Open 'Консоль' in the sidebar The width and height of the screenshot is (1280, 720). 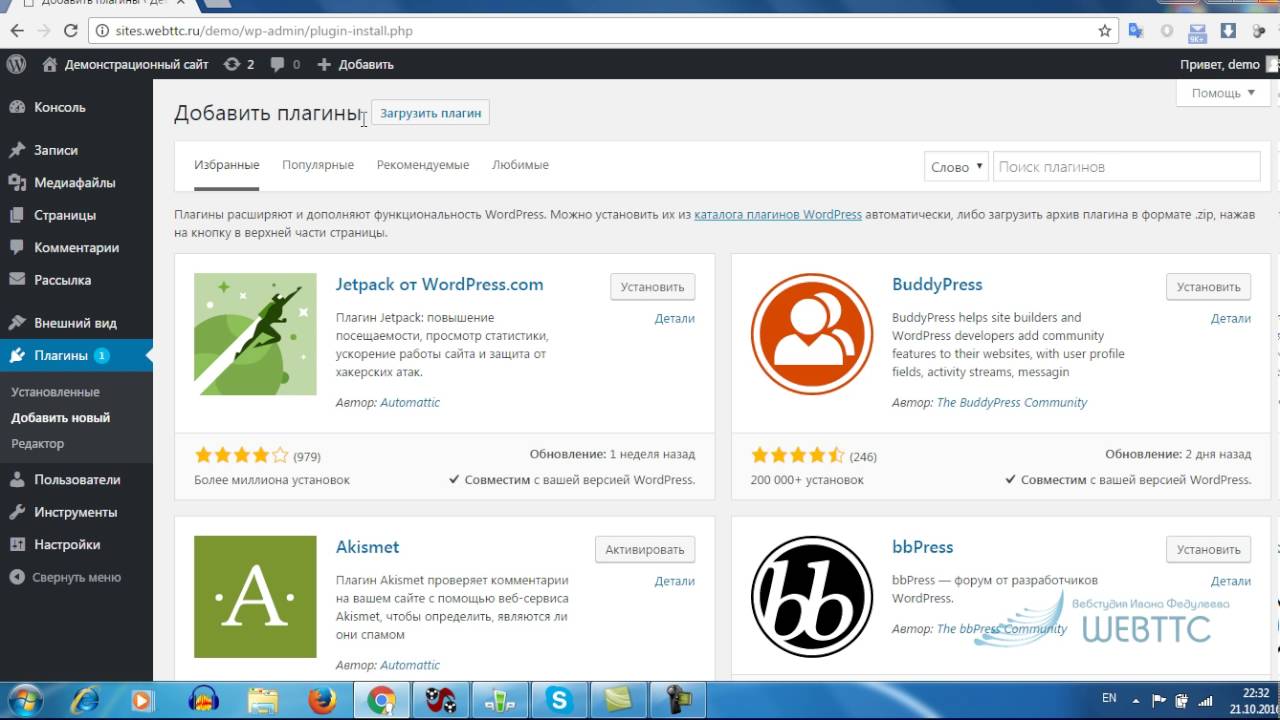coord(76,107)
